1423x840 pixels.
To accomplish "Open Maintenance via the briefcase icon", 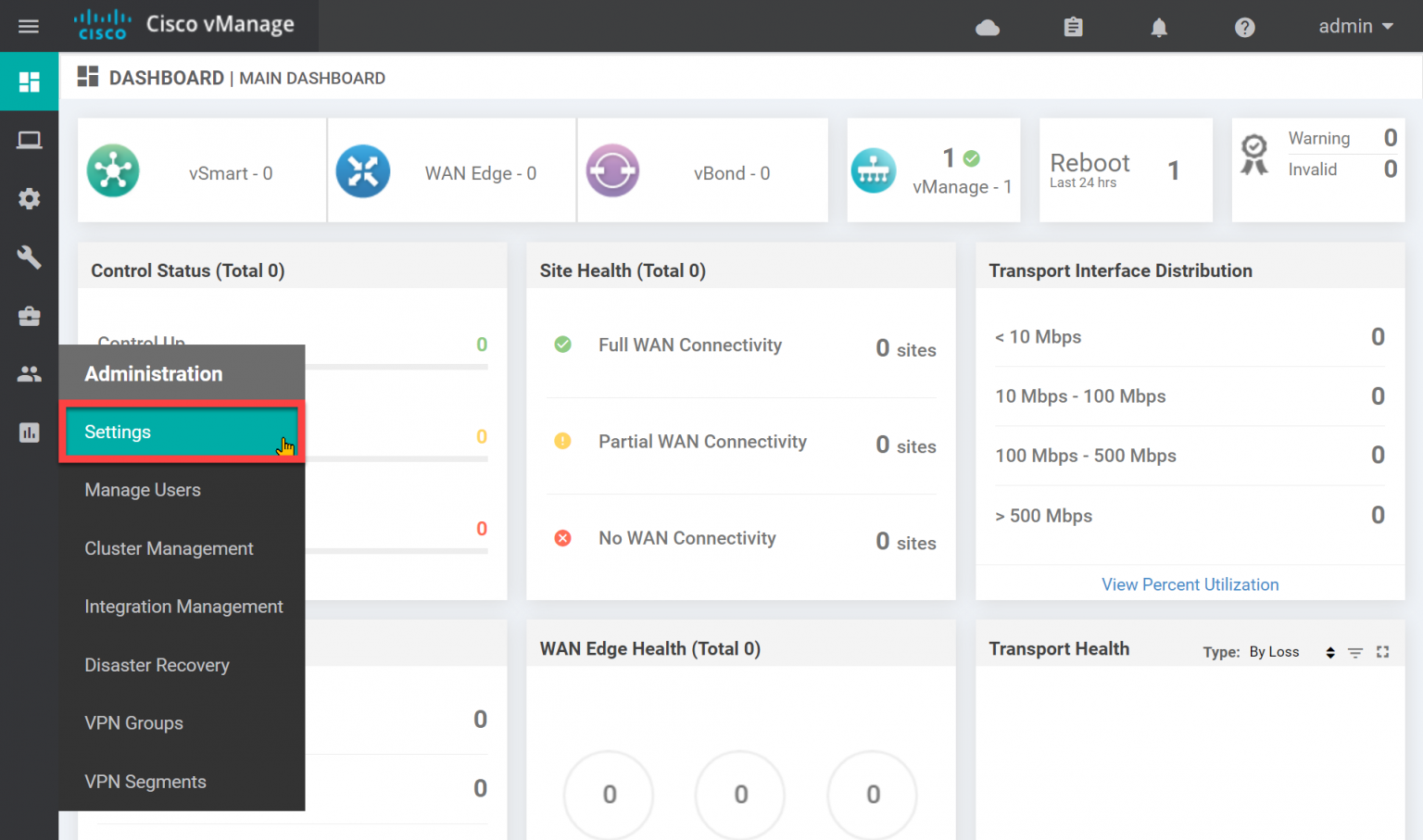I will click(29, 316).
